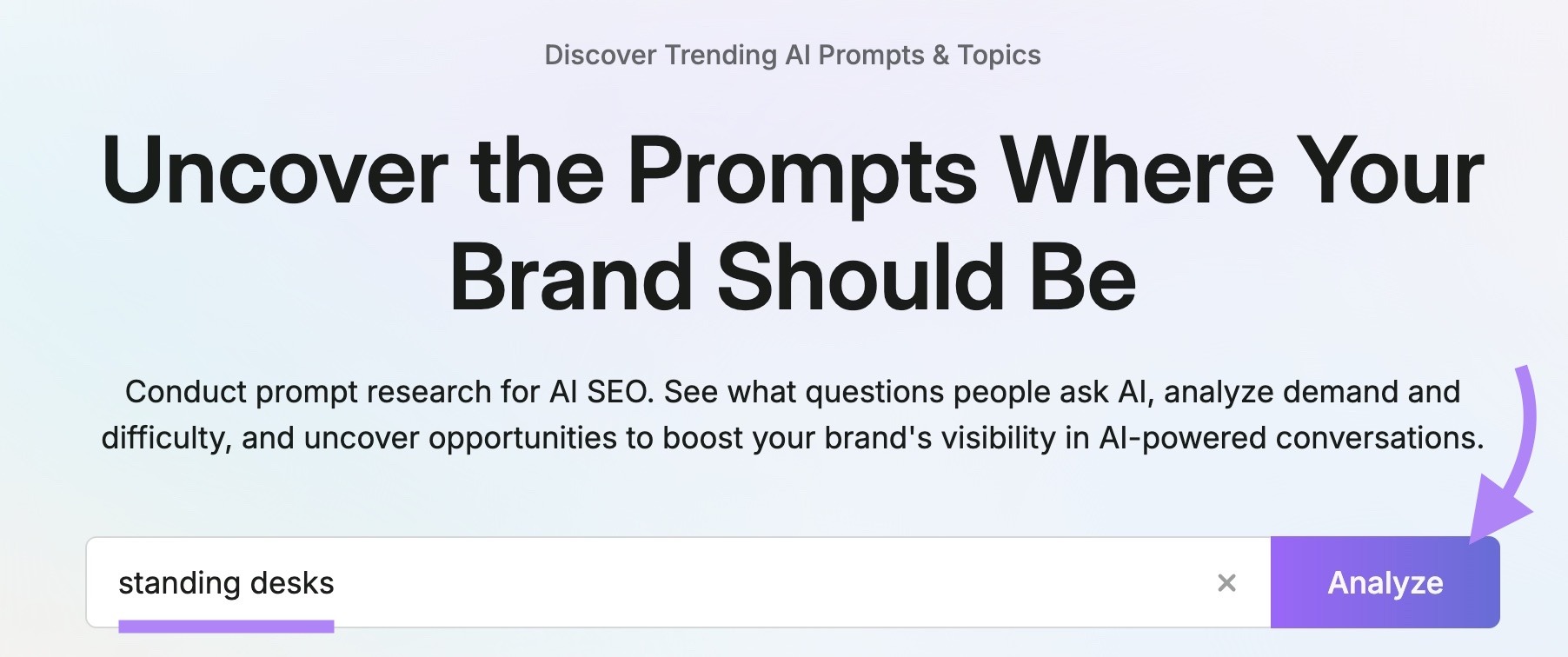Click the word "Topics" in the subtitle
Viewport: 1568px width, 657px height.
tap(999, 55)
